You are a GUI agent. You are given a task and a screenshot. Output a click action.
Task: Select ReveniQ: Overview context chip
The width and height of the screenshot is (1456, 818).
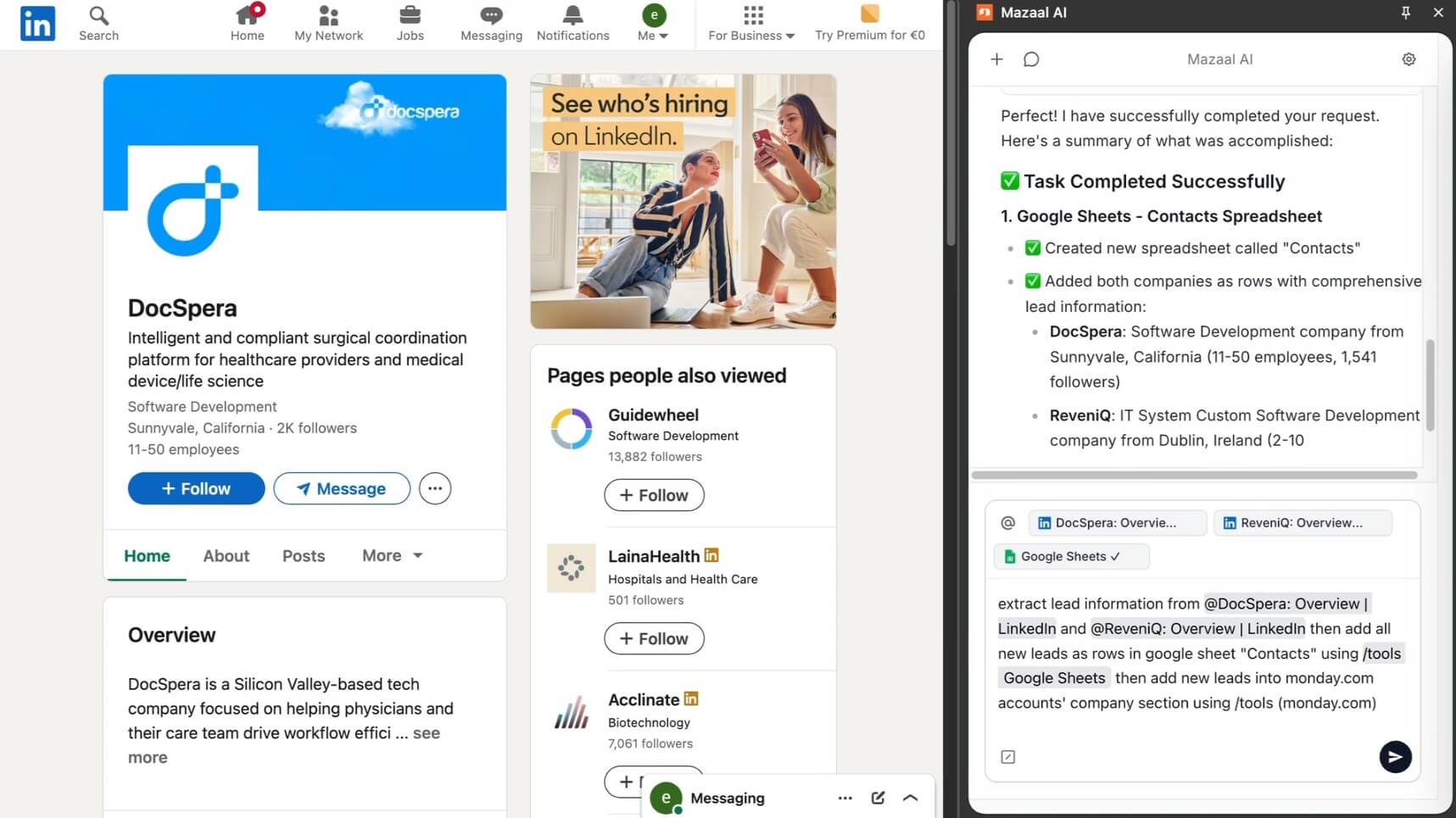tap(1303, 523)
